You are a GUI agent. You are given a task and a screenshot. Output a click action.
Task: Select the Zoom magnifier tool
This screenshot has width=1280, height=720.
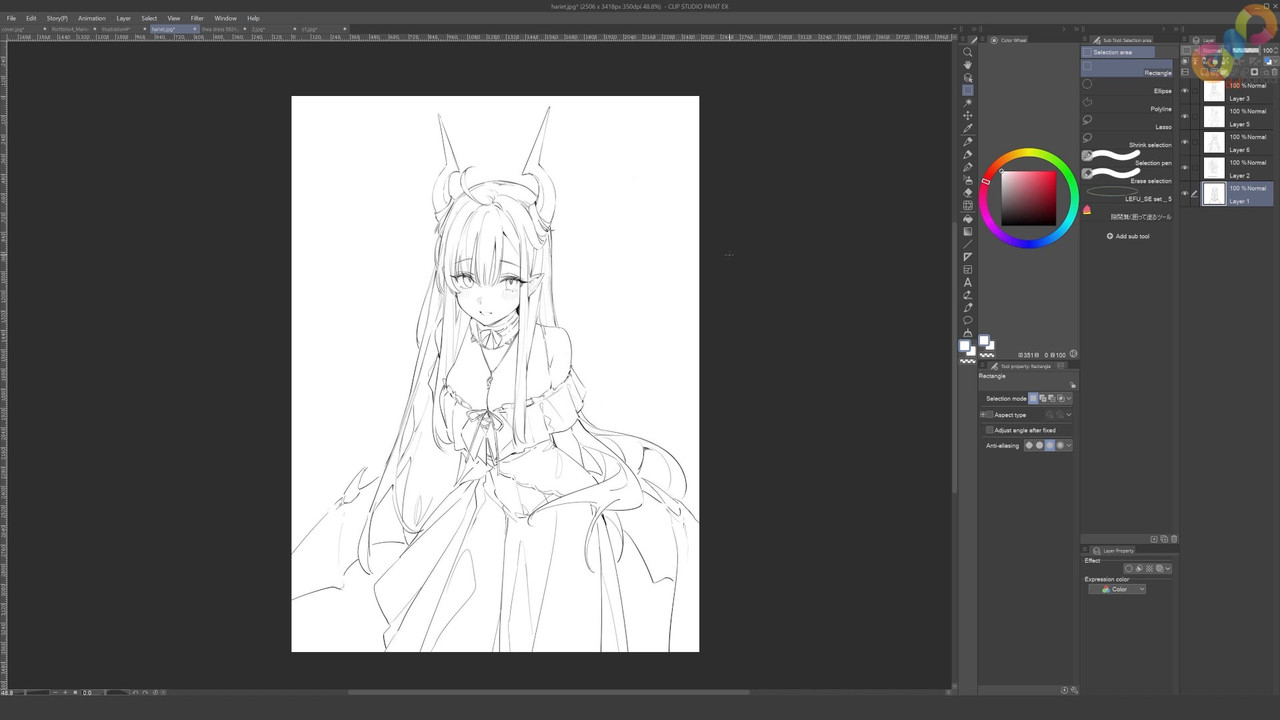point(967,52)
